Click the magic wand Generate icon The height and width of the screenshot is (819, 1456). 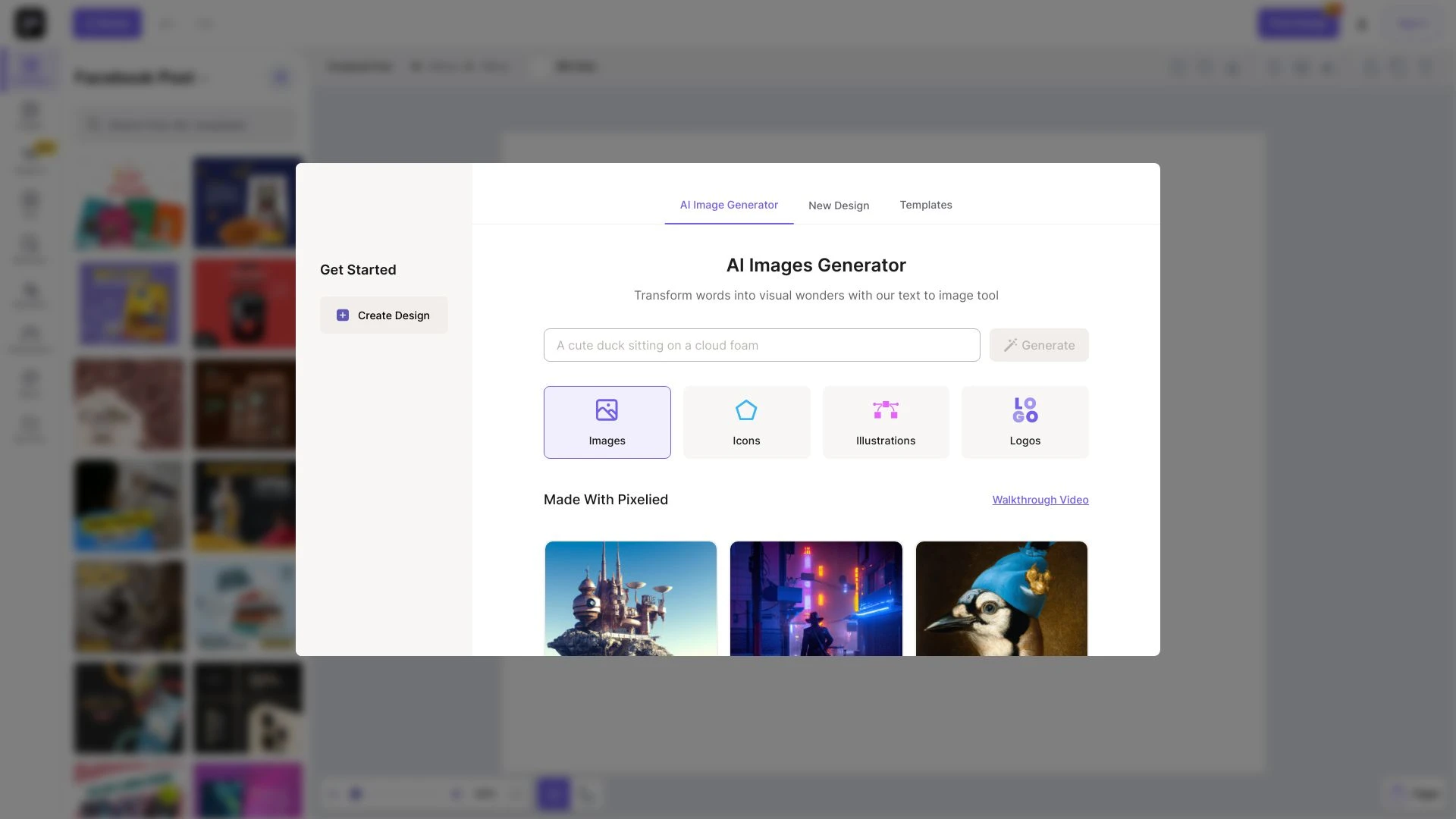[x=1009, y=345]
